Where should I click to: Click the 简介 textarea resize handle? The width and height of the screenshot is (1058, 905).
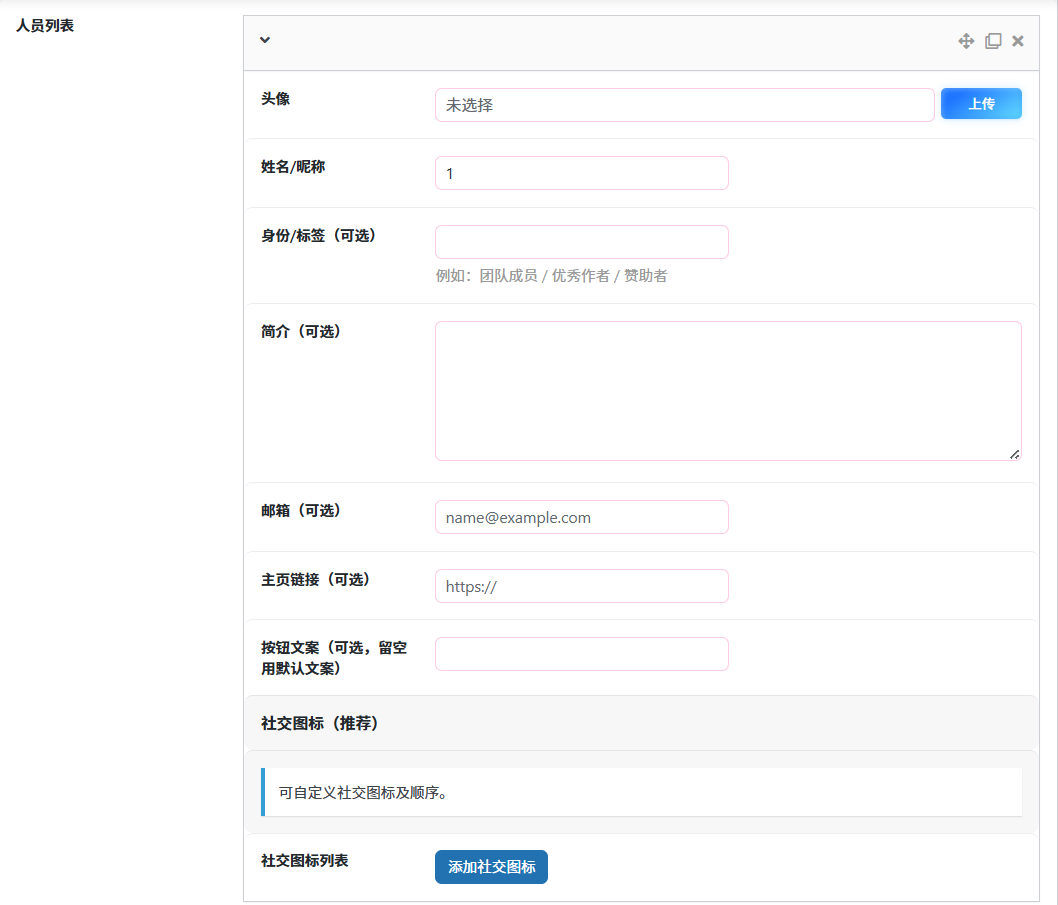coord(1014,454)
